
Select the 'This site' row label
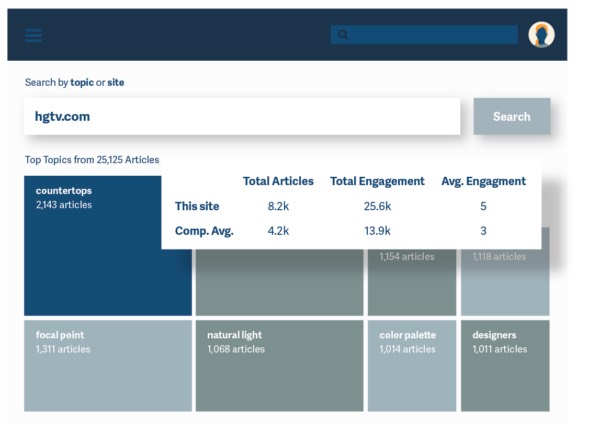(197, 206)
